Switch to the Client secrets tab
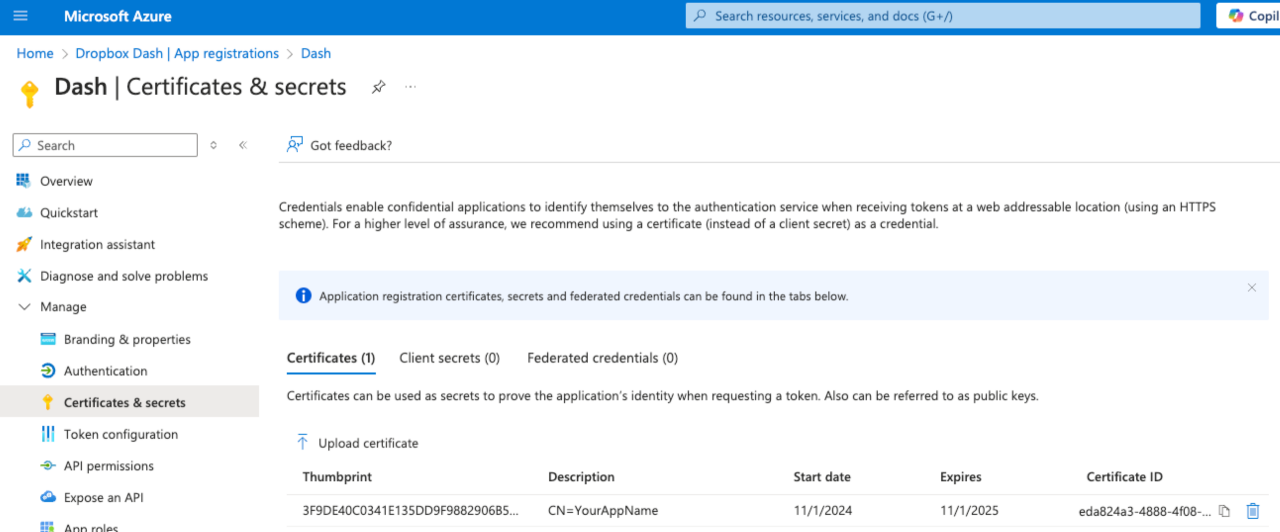 (449, 358)
